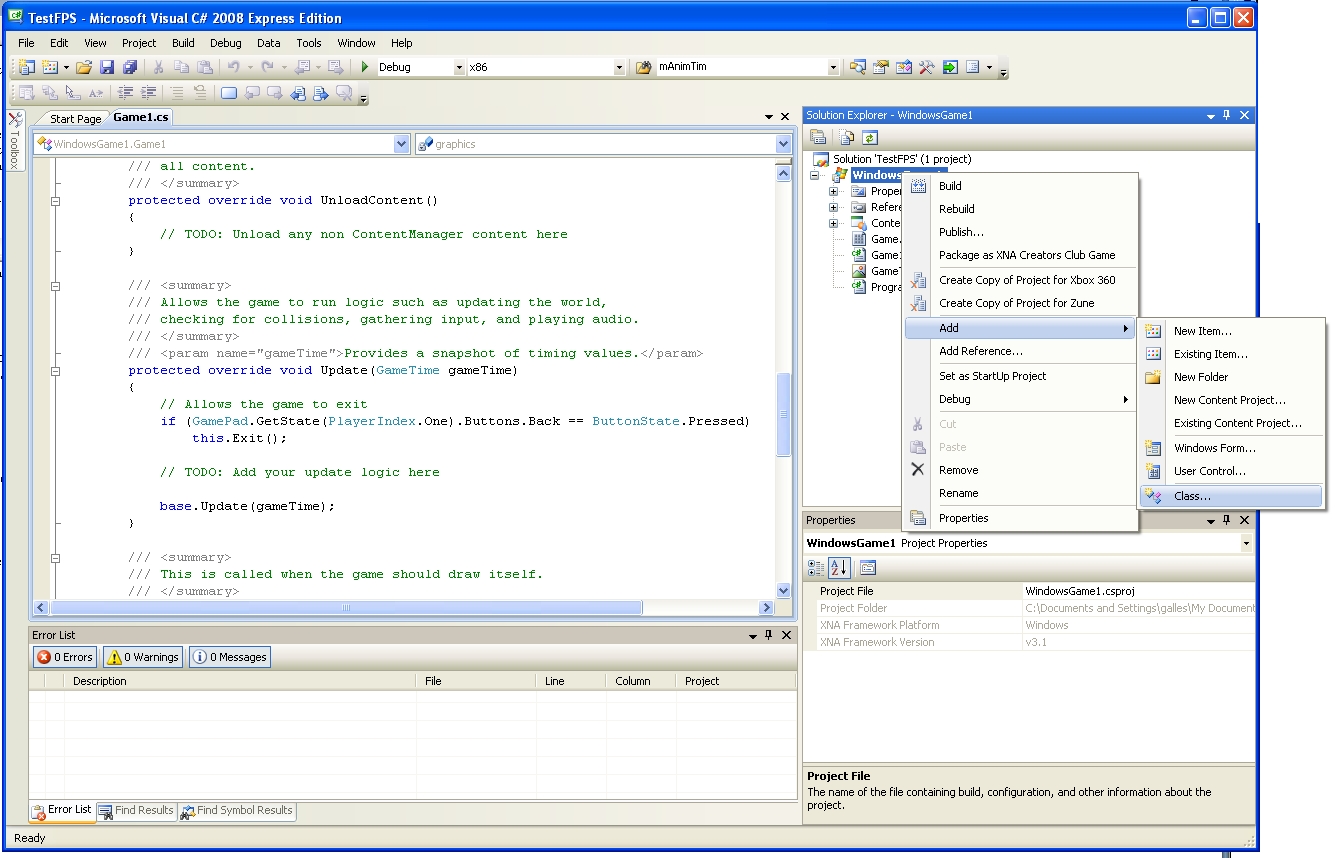
Task: Select Solution 'TestFPS' node in tree
Action: click(892, 159)
